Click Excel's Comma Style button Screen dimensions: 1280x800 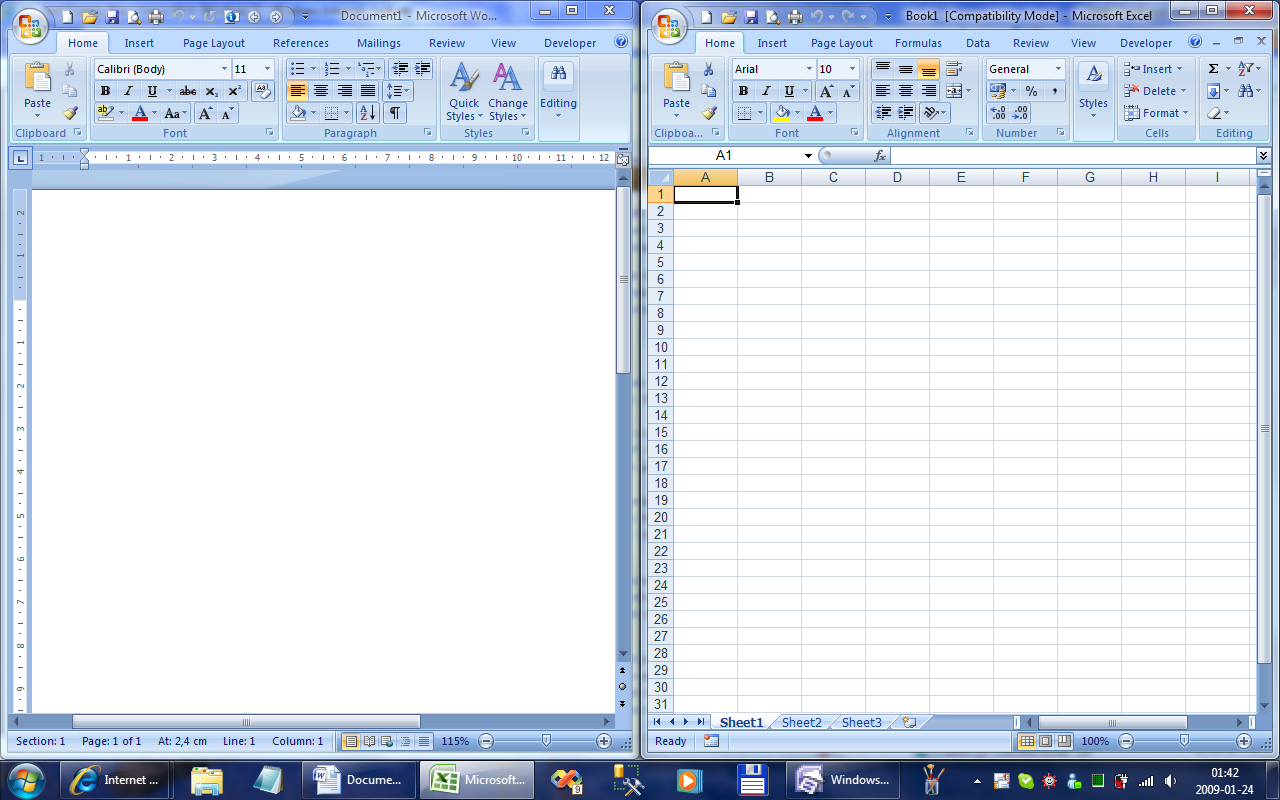pyautogui.click(x=1054, y=91)
